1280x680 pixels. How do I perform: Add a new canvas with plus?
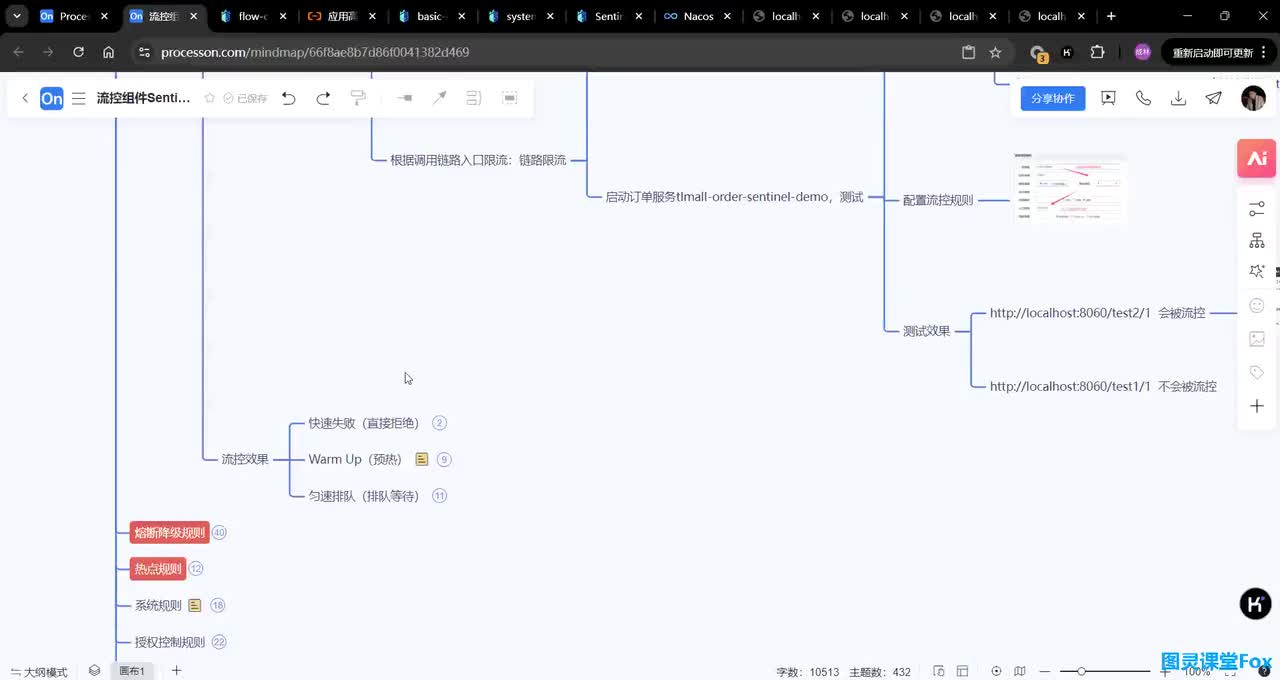tap(177, 671)
